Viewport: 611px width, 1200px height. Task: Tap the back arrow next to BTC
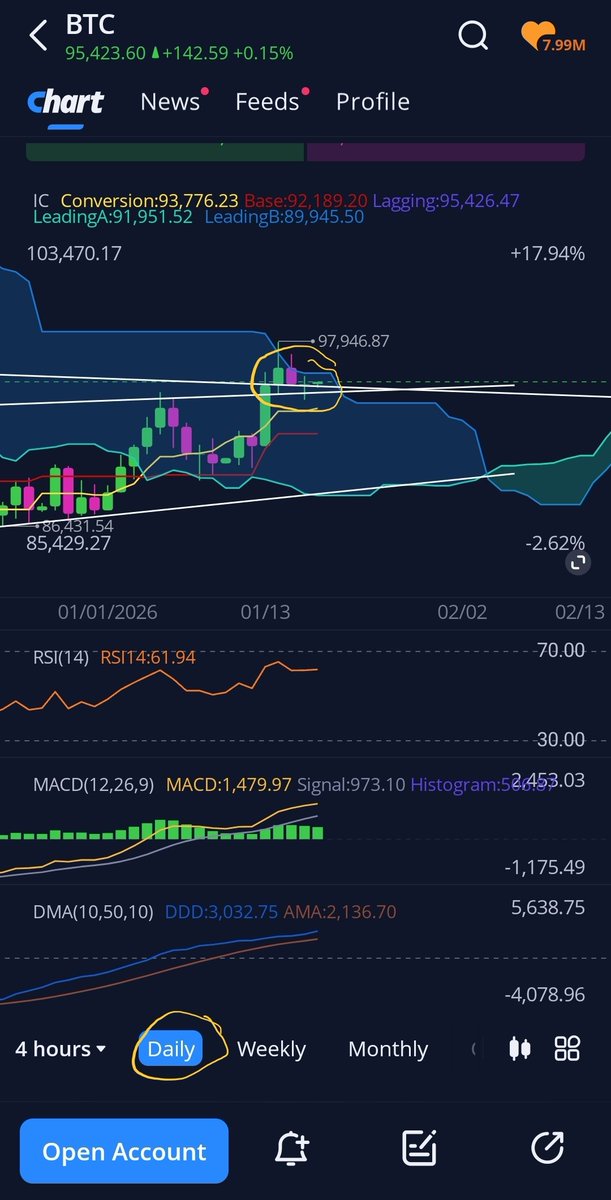pyautogui.click(x=38, y=36)
